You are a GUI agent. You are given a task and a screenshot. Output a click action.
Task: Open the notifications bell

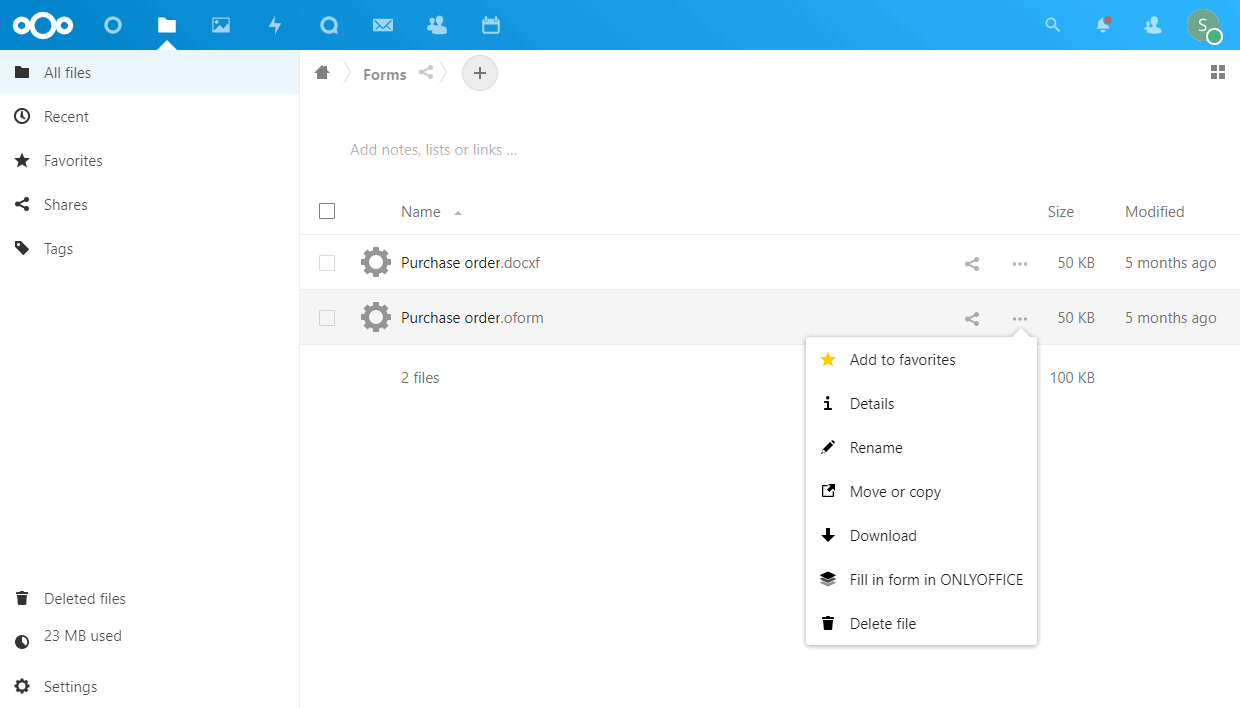[x=1103, y=25]
